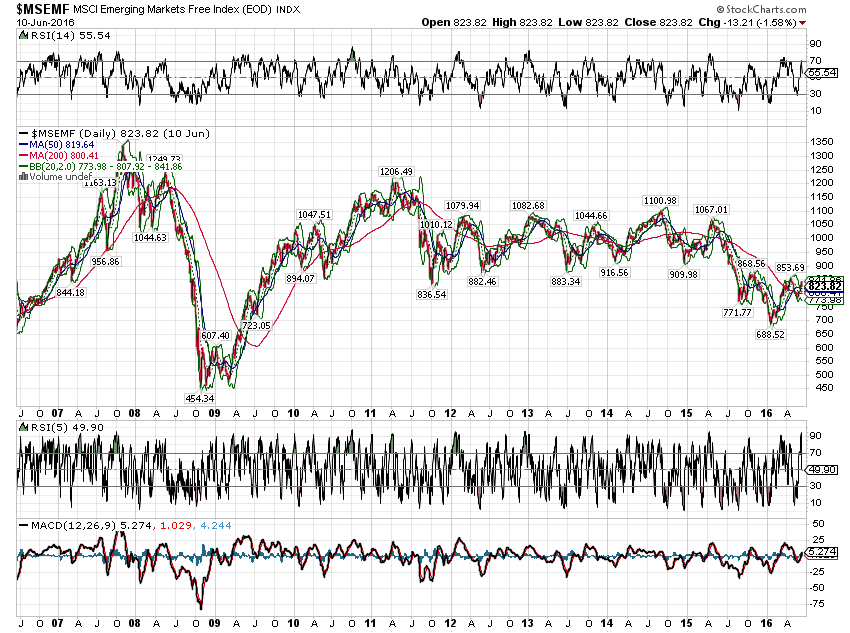Select the MSCI Emerging Markets Free Index title

pos(172,10)
